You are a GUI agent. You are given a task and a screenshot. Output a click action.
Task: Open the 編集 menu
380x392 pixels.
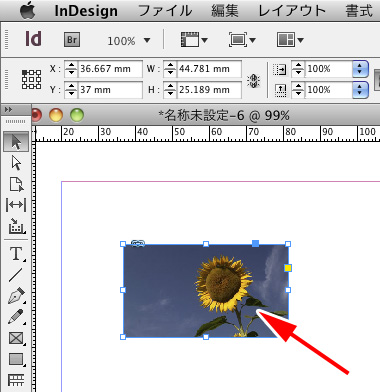click(x=225, y=11)
